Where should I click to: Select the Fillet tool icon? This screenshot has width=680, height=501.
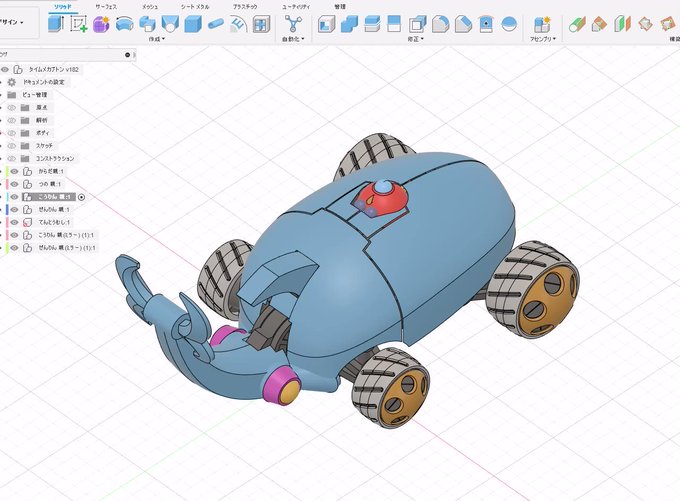pyautogui.click(x=440, y=24)
